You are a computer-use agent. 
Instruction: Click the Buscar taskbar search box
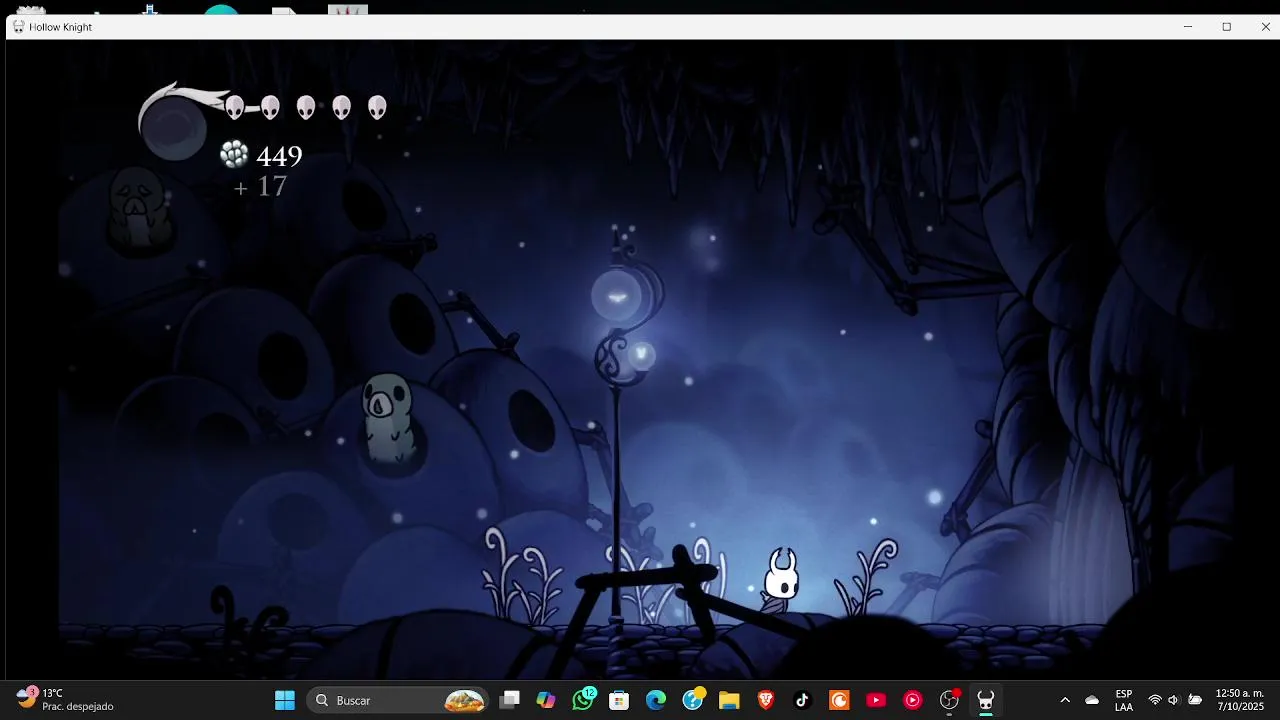tap(398, 700)
